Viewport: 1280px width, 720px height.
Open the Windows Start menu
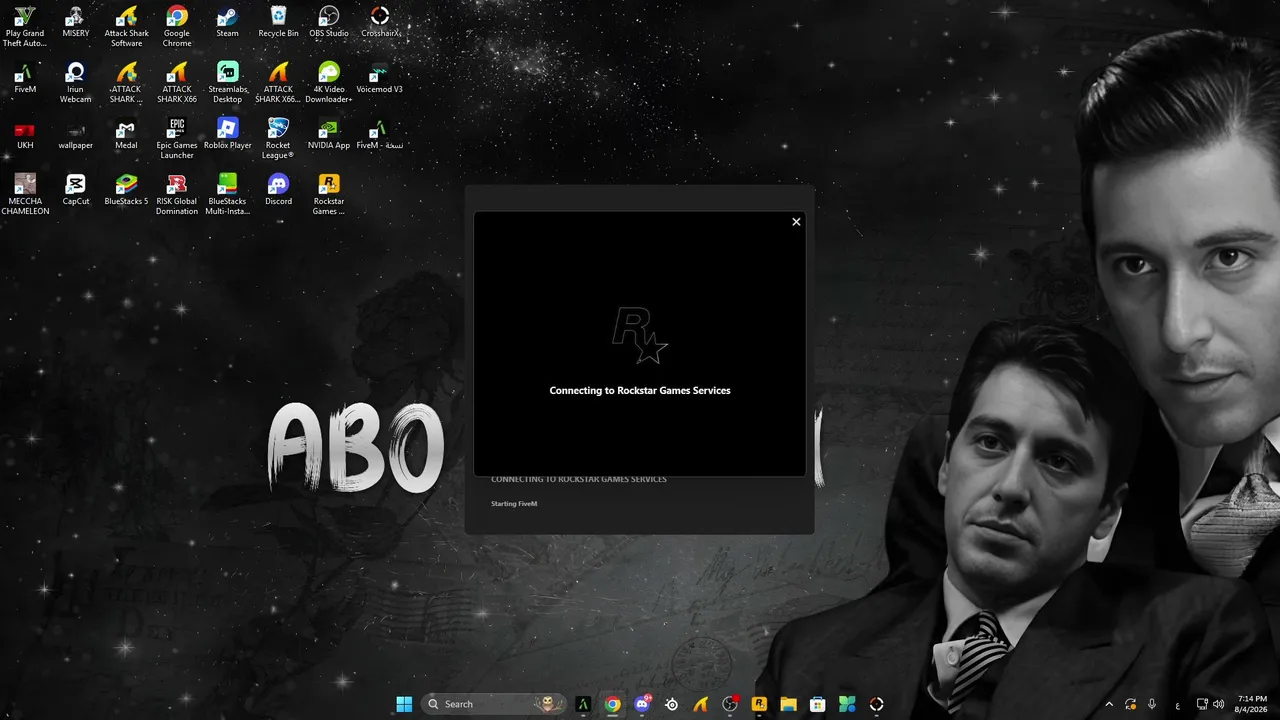click(x=404, y=704)
